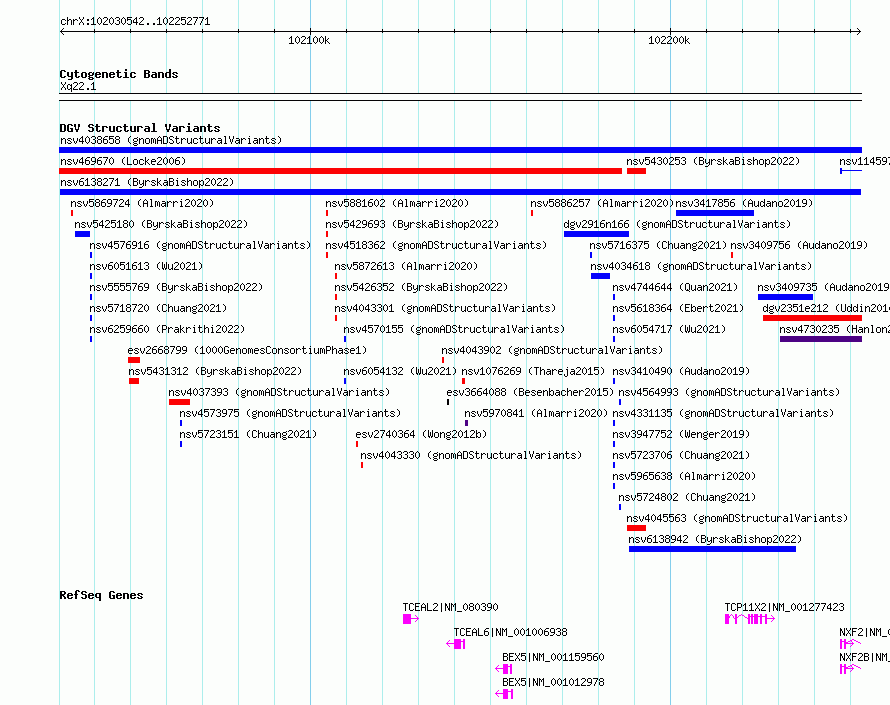Click the nsv5724802 (Chuang2021) label
Viewport: 890px width, 705px height.
point(687,497)
